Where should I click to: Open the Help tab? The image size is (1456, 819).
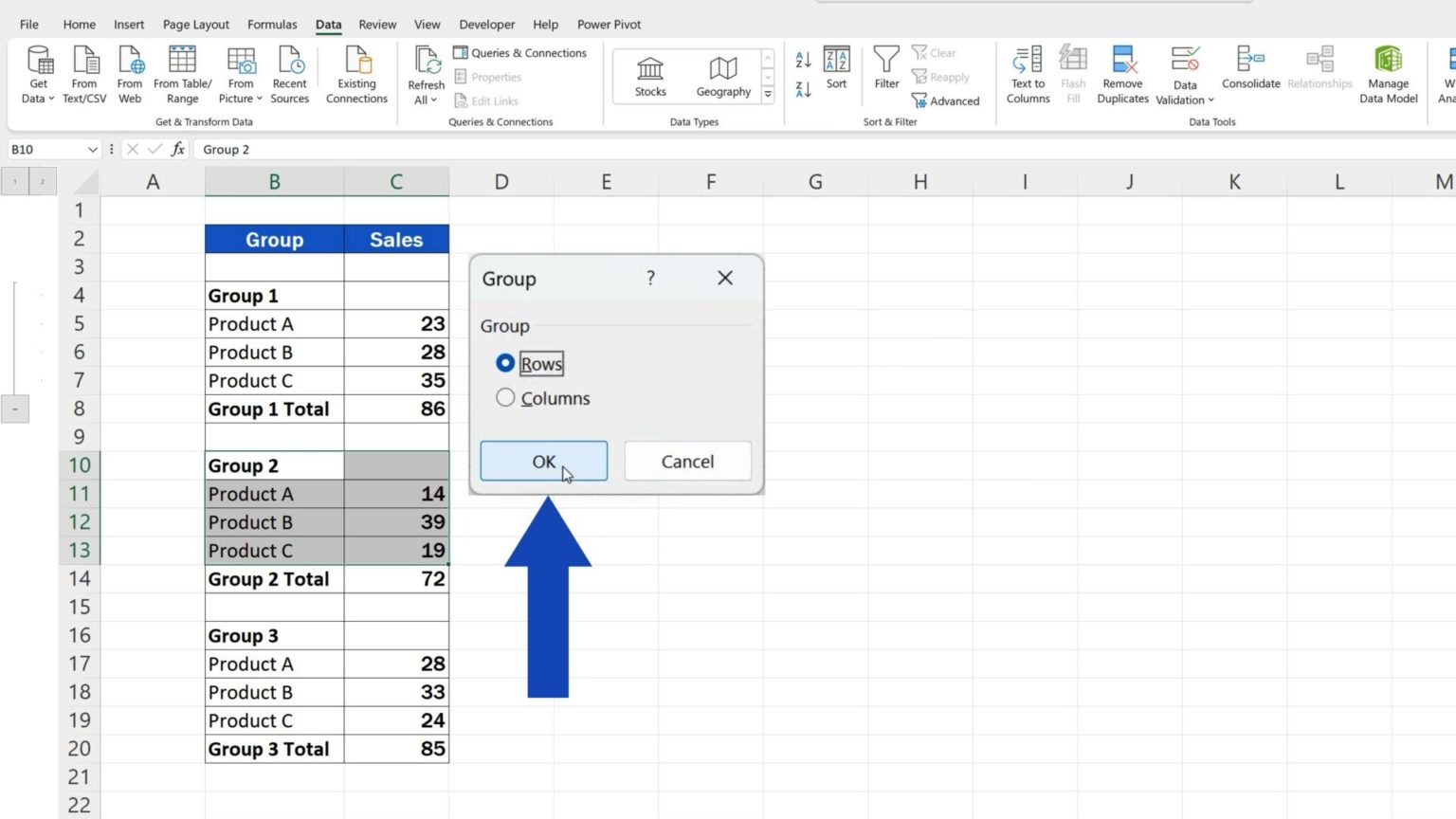tap(546, 25)
